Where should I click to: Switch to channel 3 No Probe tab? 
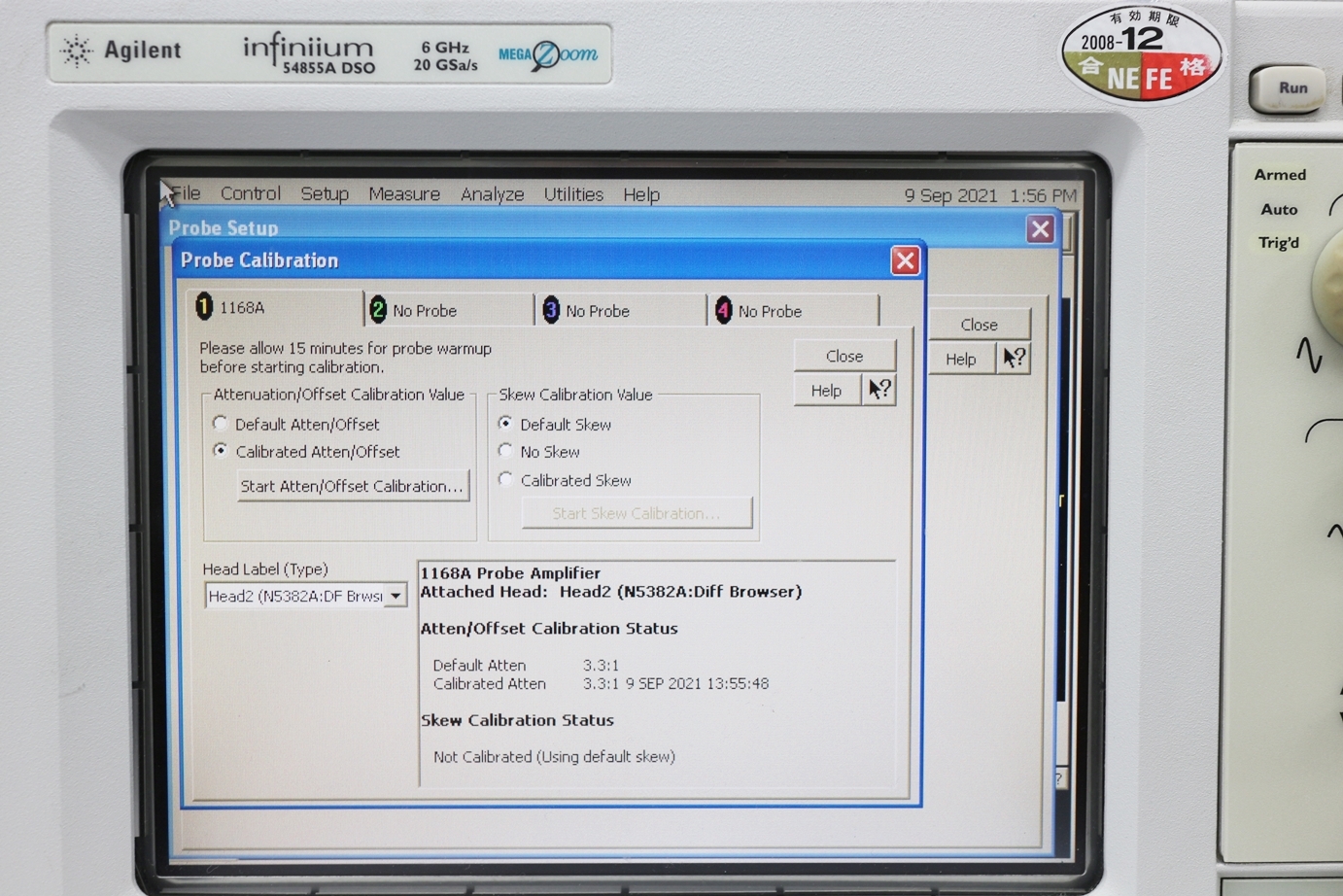621,310
